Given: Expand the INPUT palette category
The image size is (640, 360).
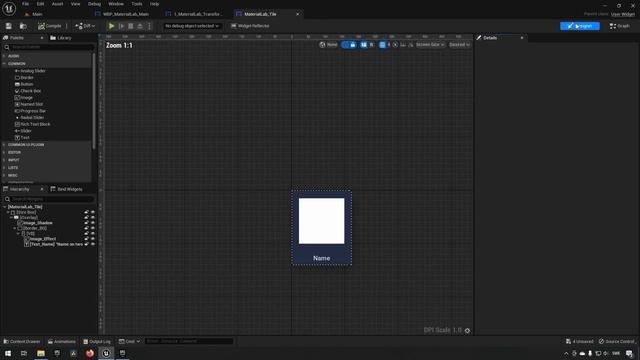Looking at the screenshot, I should click(x=4, y=160).
